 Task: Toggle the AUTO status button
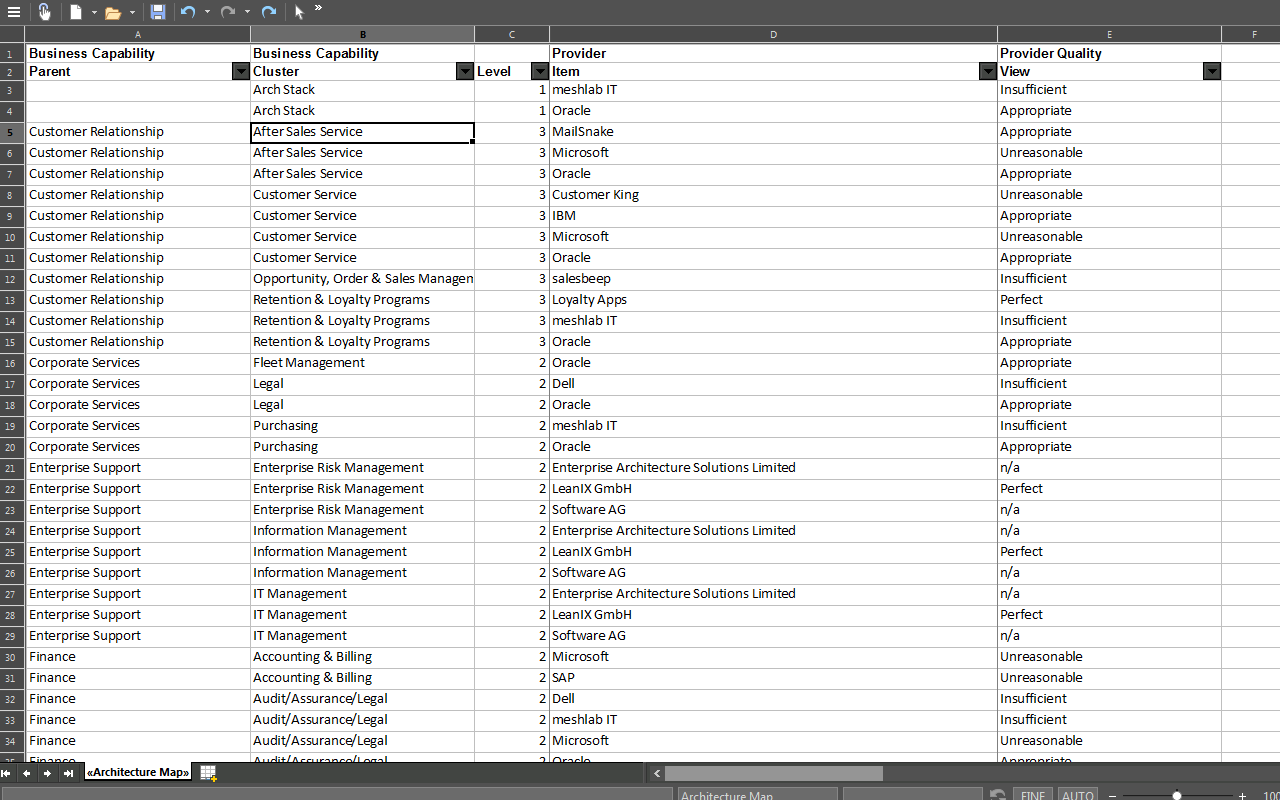click(1077, 795)
